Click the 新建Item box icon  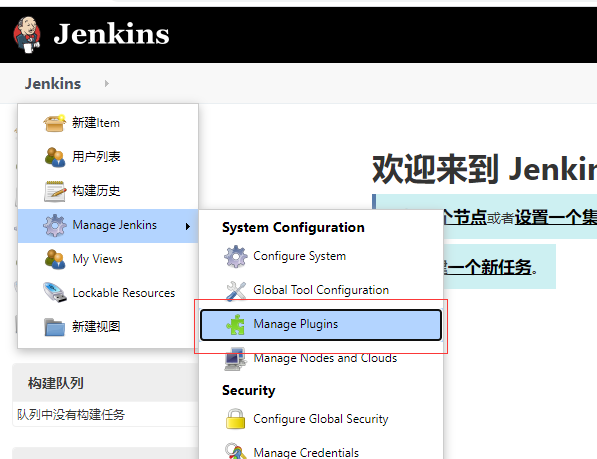click(x=54, y=123)
